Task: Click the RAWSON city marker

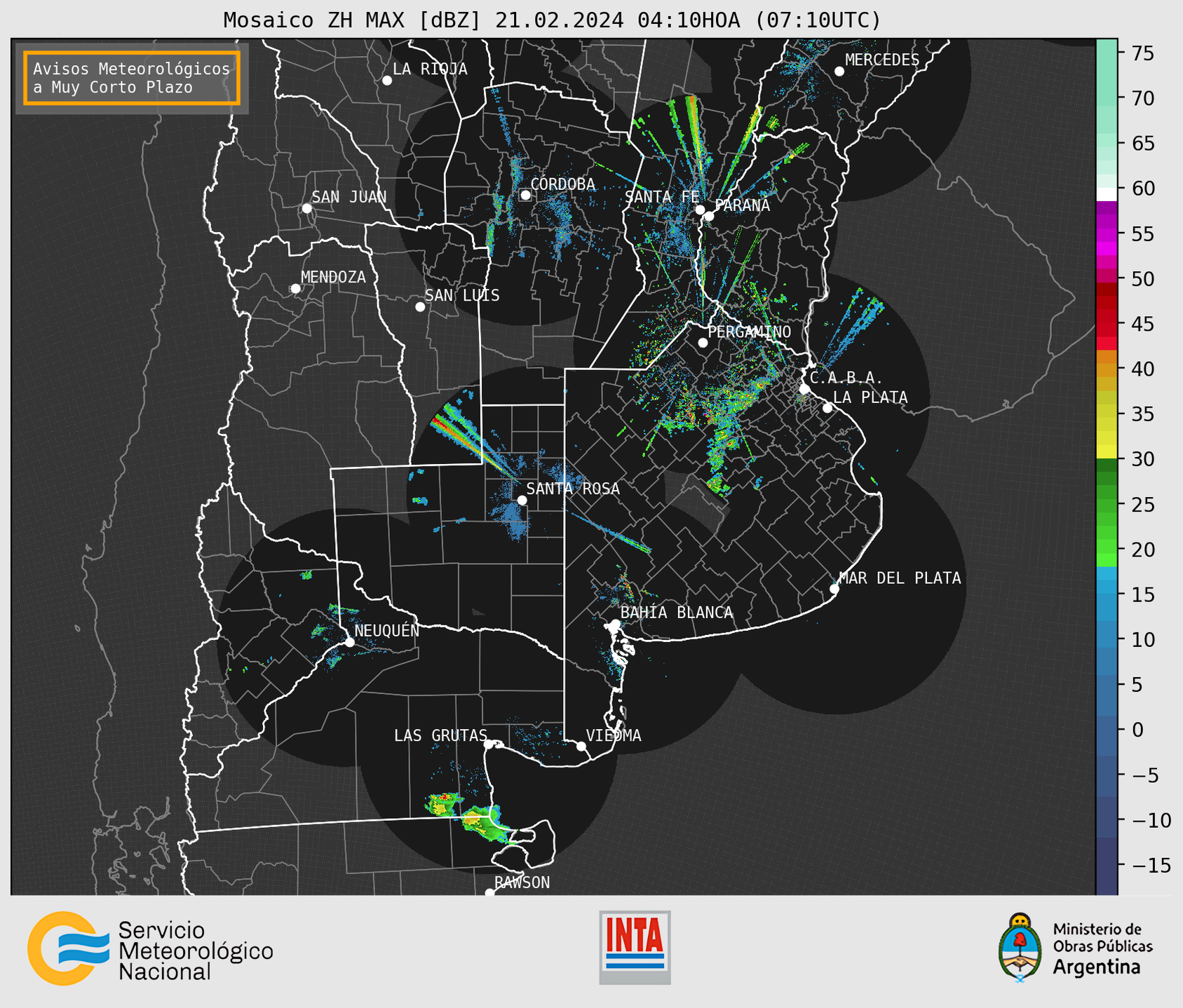Action: pyautogui.click(x=489, y=892)
